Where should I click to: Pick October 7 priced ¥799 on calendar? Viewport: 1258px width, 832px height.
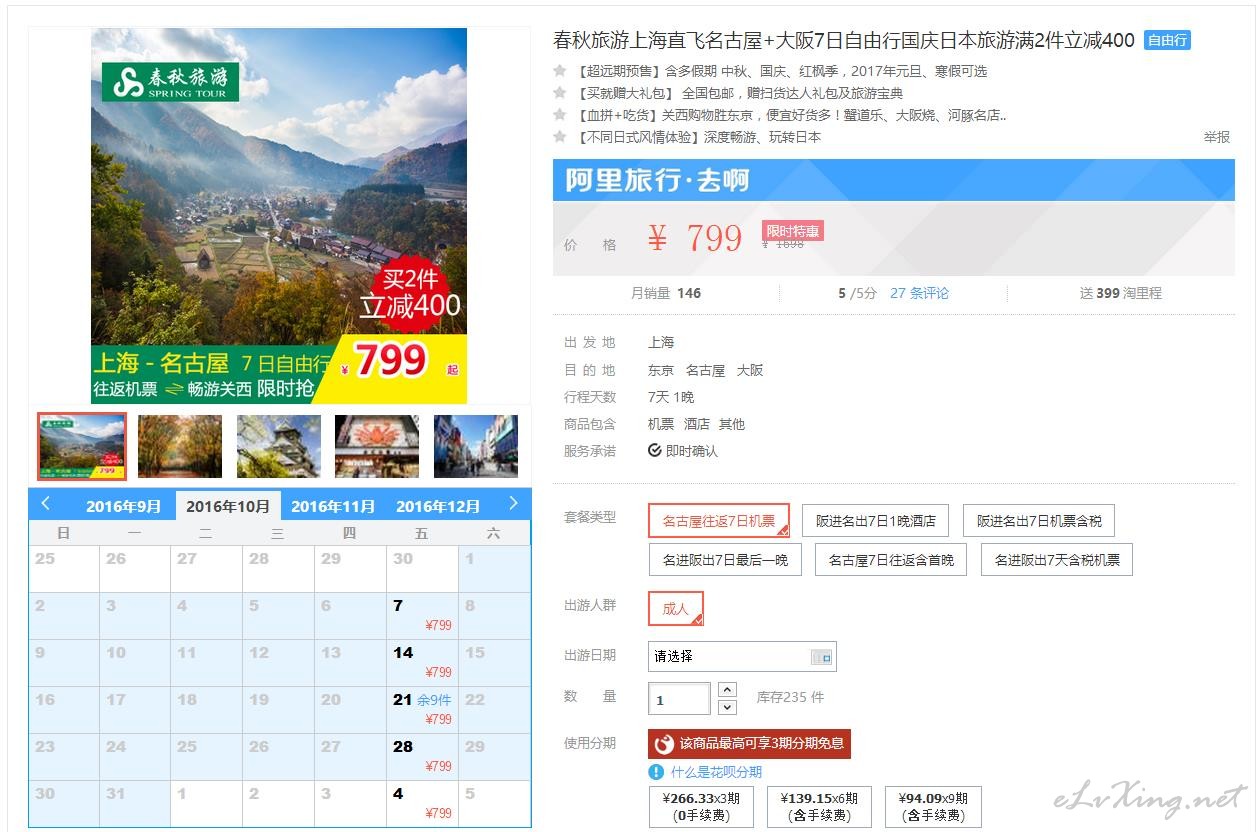(x=422, y=615)
